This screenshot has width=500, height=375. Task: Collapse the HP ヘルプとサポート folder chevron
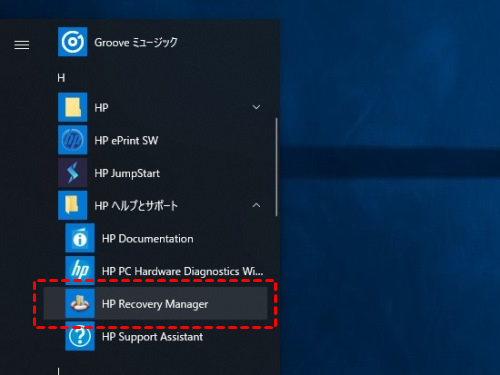(x=256, y=205)
